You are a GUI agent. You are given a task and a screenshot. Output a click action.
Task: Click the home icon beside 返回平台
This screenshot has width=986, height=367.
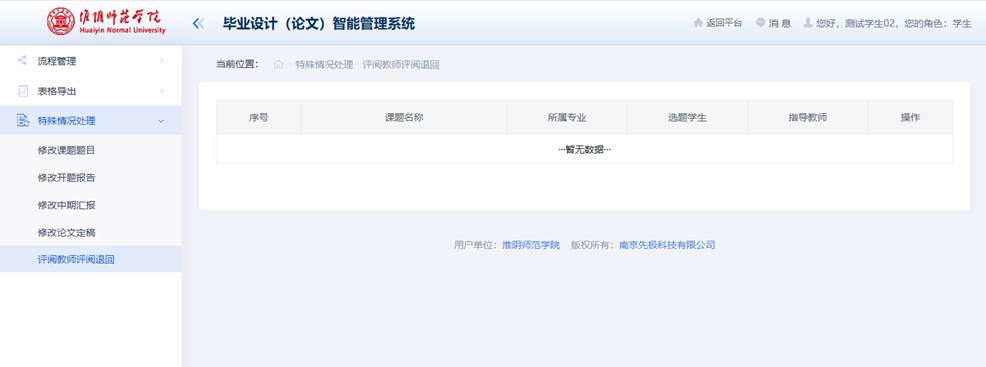point(698,23)
